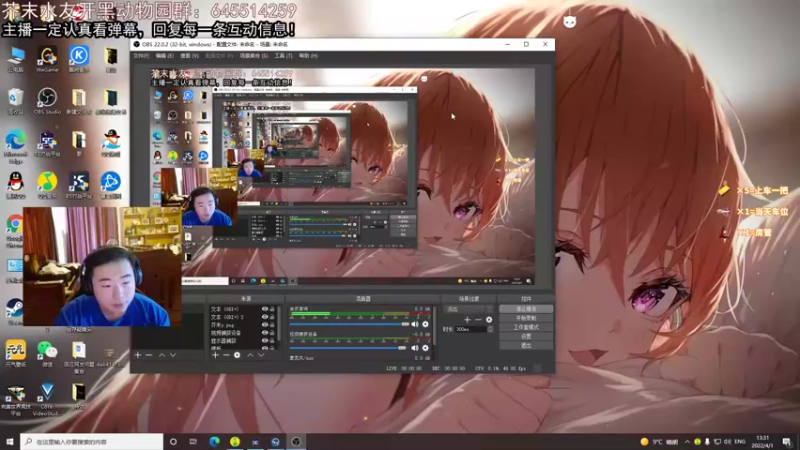Click the 开始录制 start recording button
This screenshot has height=450, width=800.
526,318
